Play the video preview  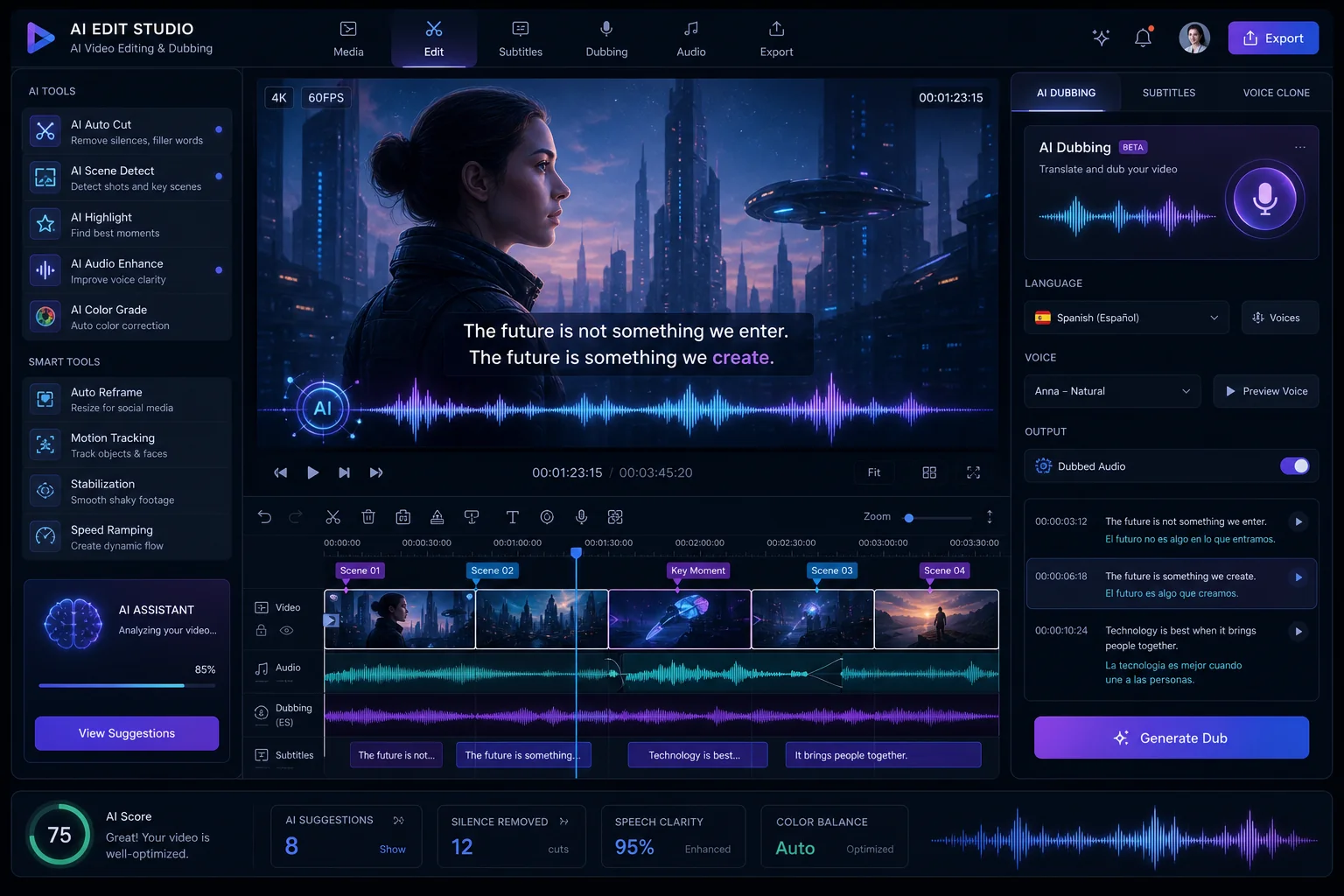(x=312, y=472)
